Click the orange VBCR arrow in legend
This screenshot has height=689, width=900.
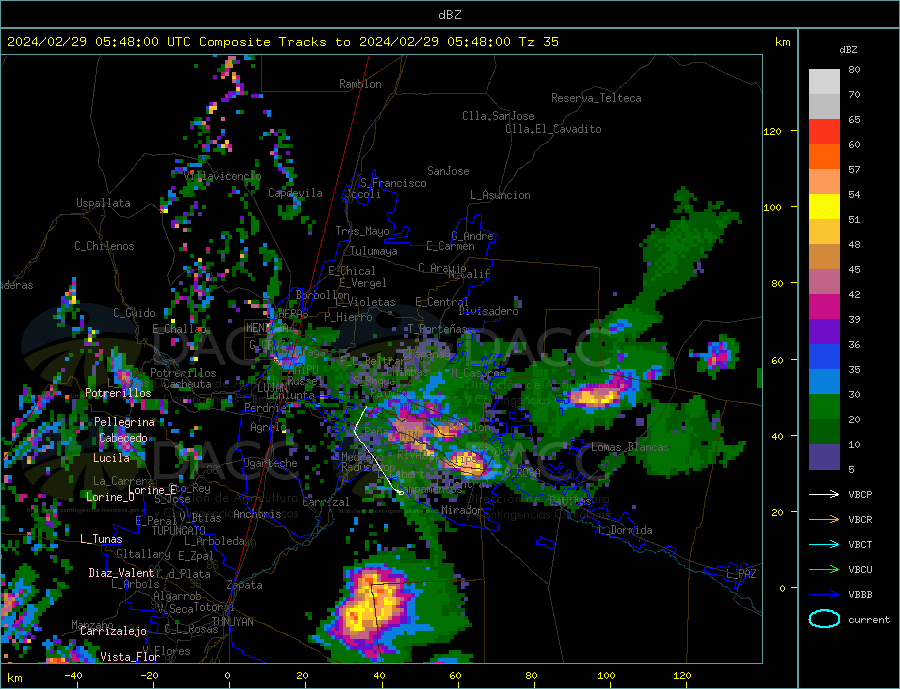(x=824, y=520)
